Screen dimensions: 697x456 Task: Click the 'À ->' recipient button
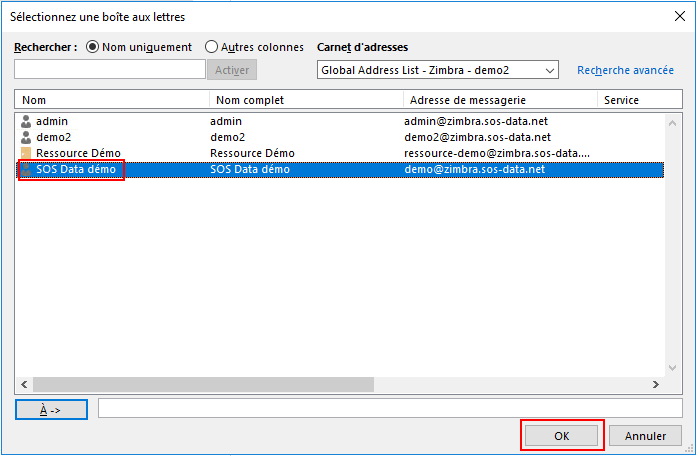(52, 409)
